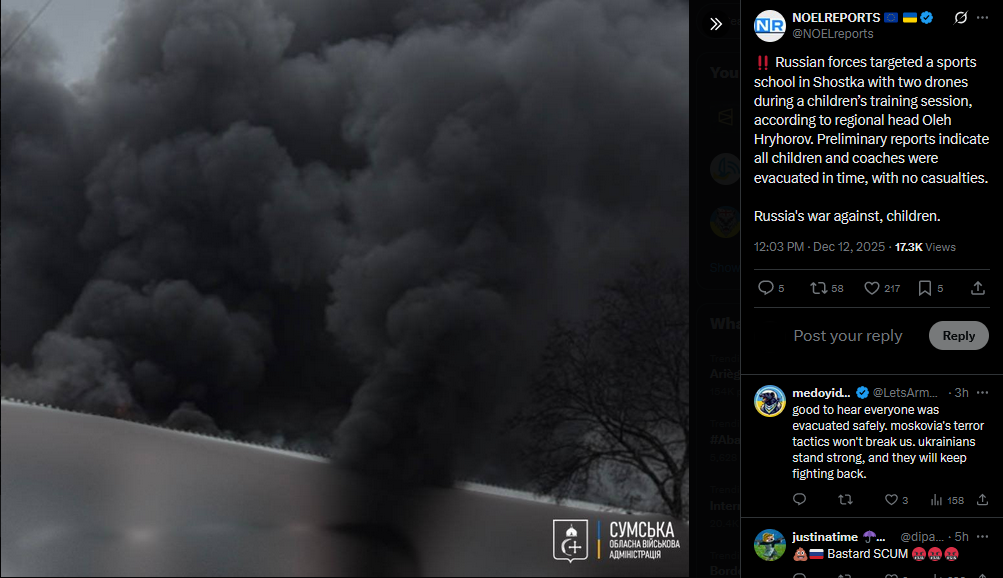Open the @dipa handle on justinatime's reply
The width and height of the screenshot is (1003, 578).
(922, 537)
